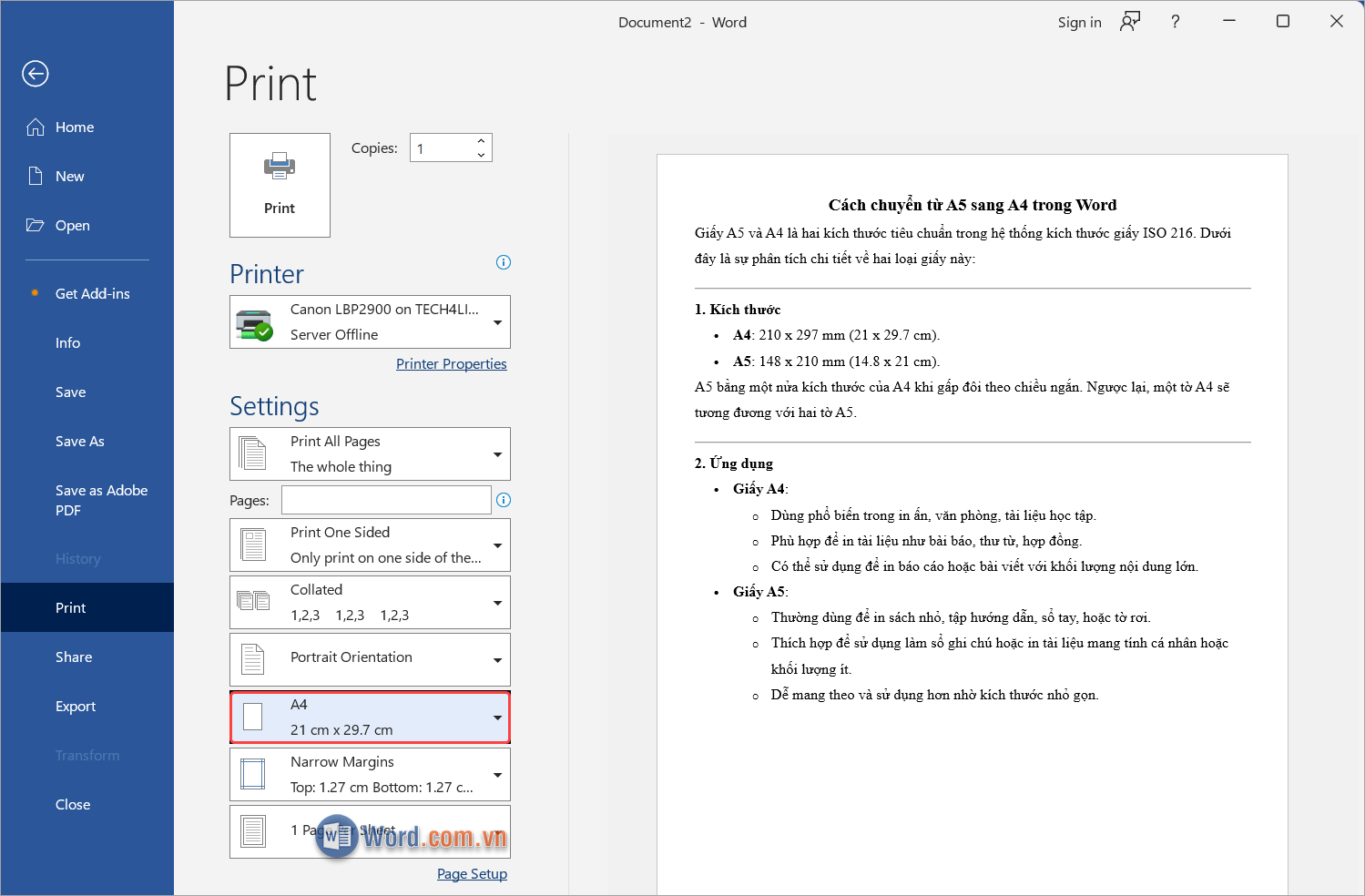Open the feedback person icon in title bar

pos(1130,22)
